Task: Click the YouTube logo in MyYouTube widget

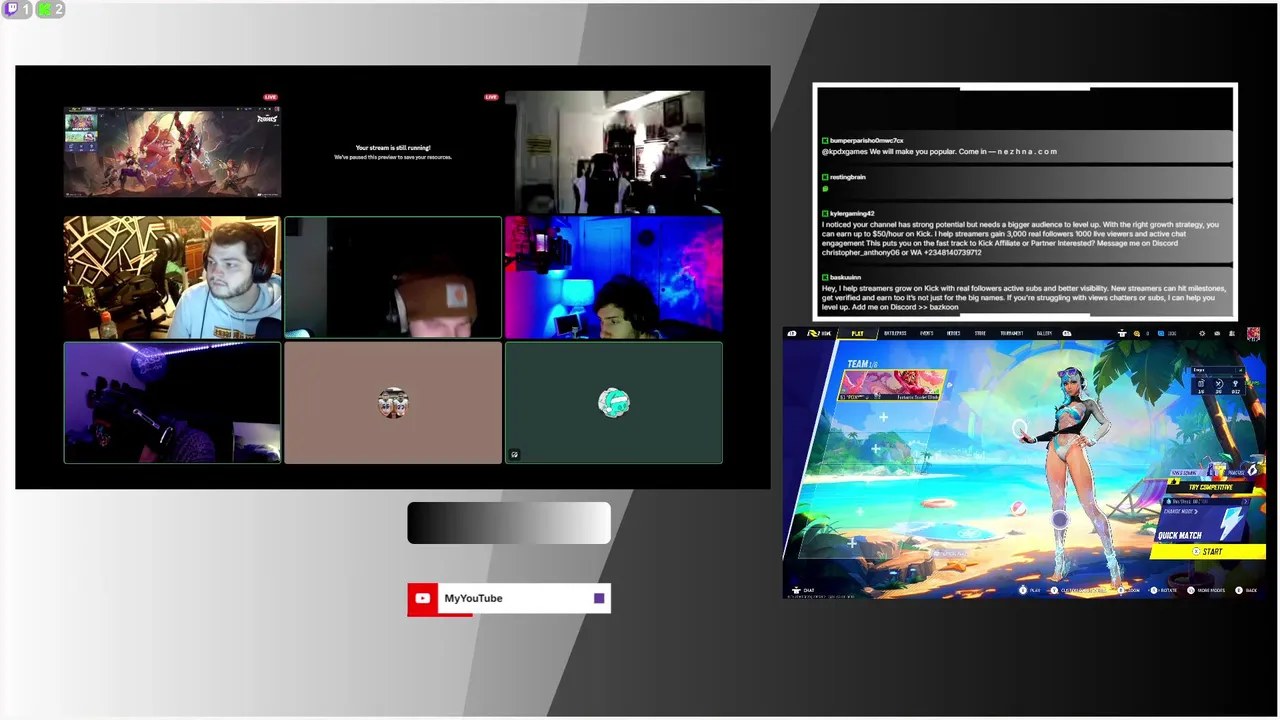Action: pyautogui.click(x=422, y=598)
